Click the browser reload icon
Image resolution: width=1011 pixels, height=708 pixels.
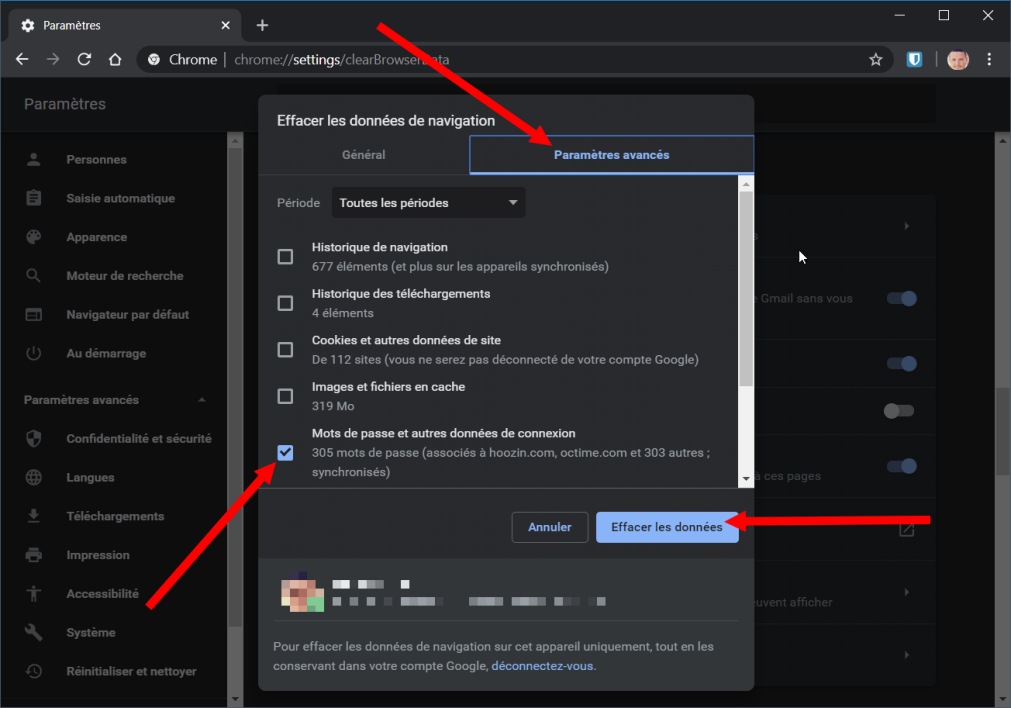(x=84, y=59)
